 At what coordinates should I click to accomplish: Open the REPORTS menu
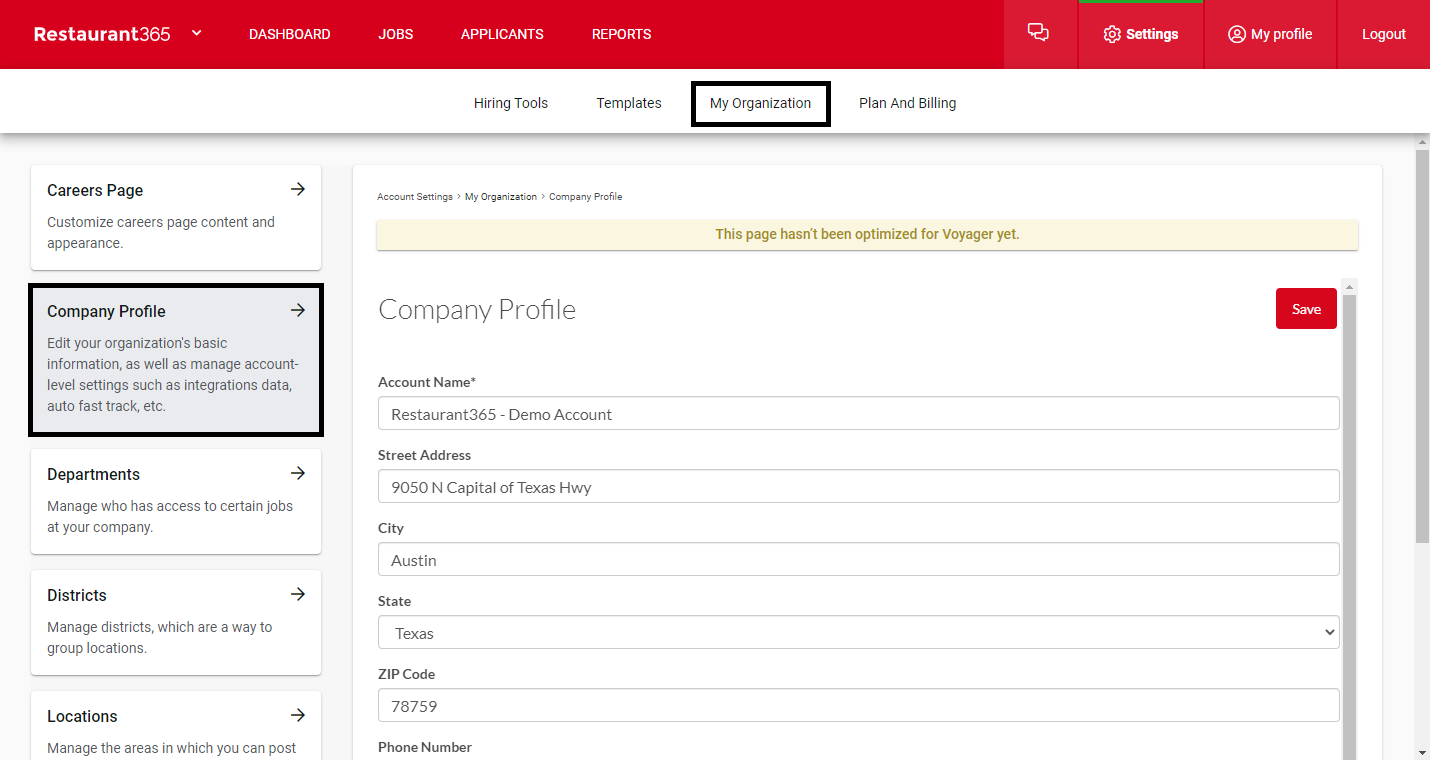(621, 34)
